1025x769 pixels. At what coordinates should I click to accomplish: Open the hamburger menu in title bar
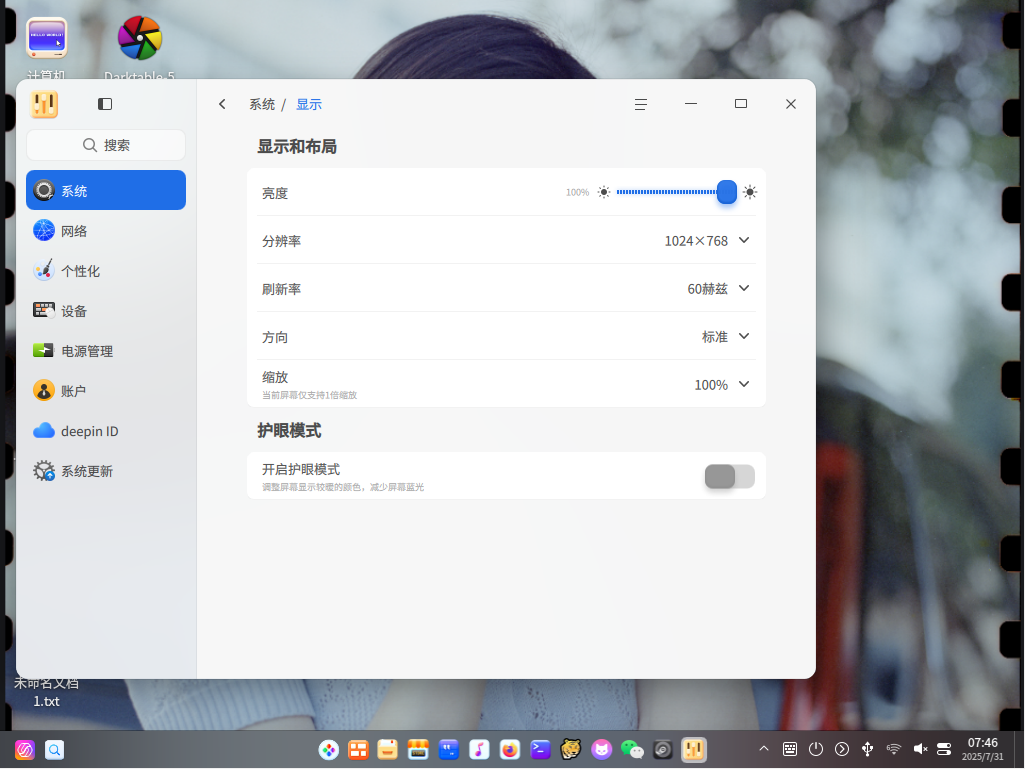pos(641,105)
